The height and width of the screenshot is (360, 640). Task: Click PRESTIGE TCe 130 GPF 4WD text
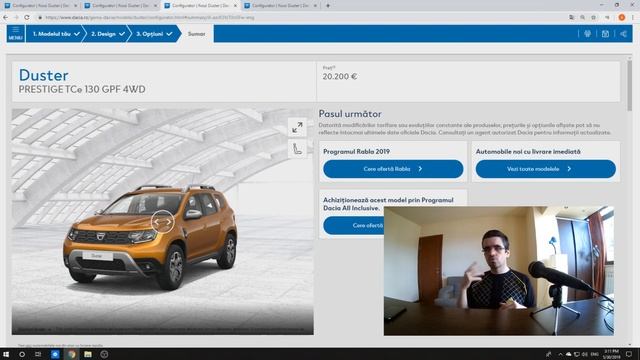coord(82,89)
